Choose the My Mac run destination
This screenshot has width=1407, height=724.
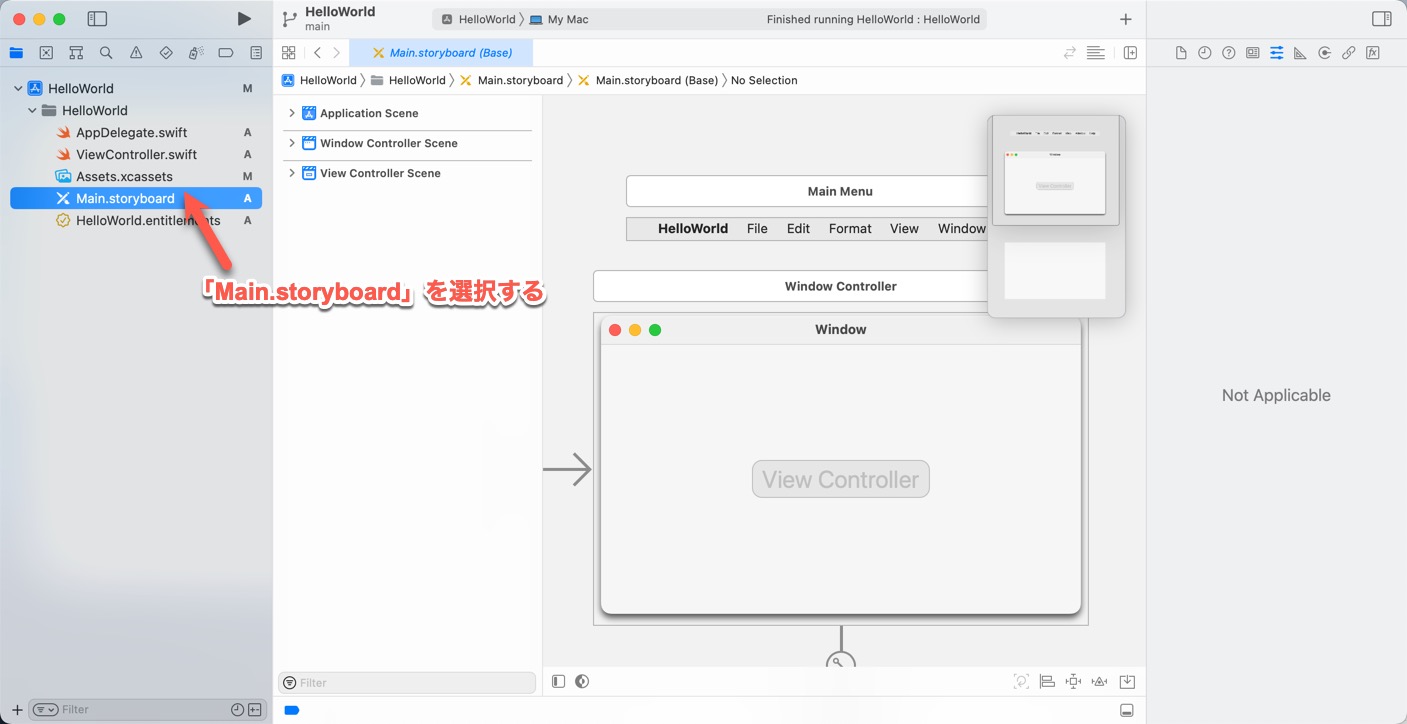click(x=559, y=19)
